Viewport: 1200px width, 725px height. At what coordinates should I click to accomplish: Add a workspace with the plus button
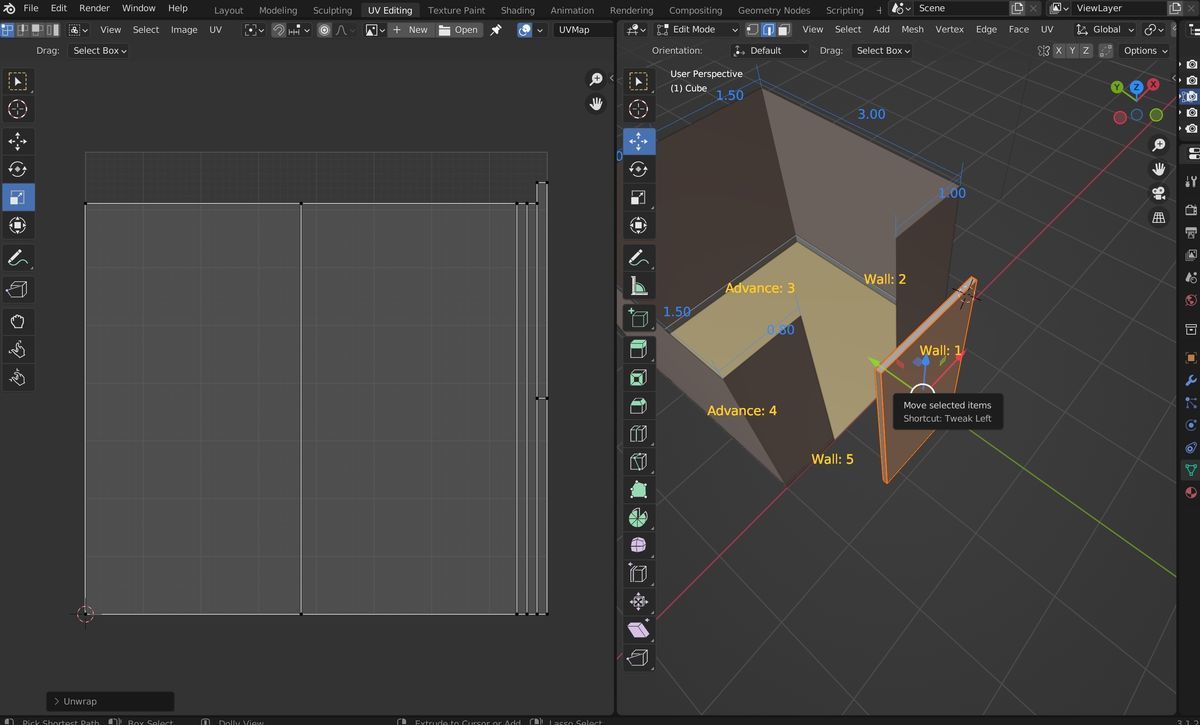point(879,10)
